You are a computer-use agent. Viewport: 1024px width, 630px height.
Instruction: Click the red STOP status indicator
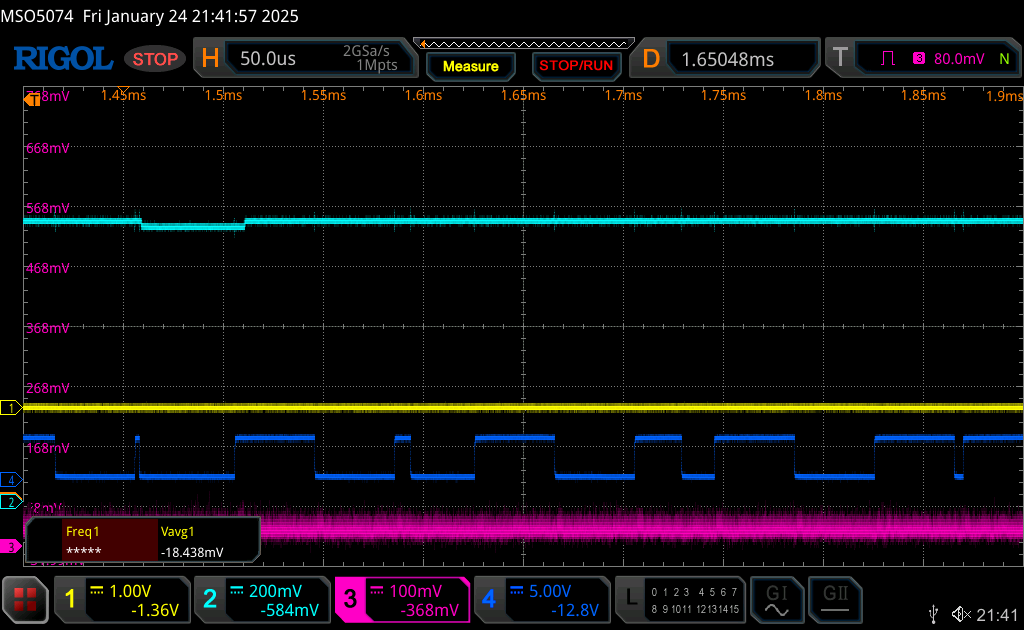pyautogui.click(x=155, y=59)
